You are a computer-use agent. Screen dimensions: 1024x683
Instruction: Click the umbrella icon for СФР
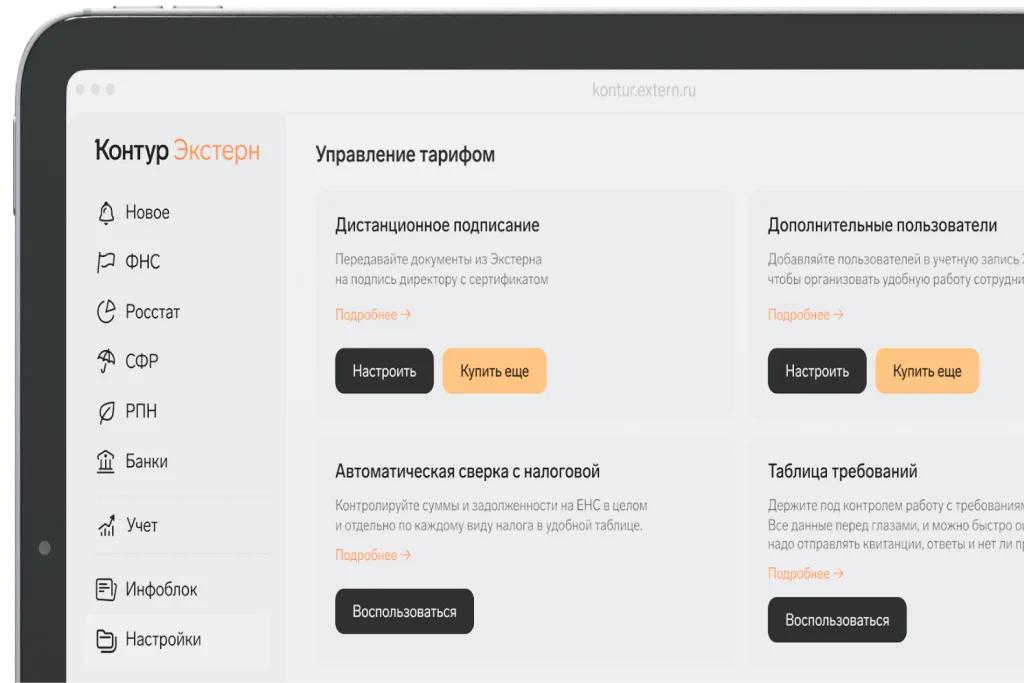(106, 360)
